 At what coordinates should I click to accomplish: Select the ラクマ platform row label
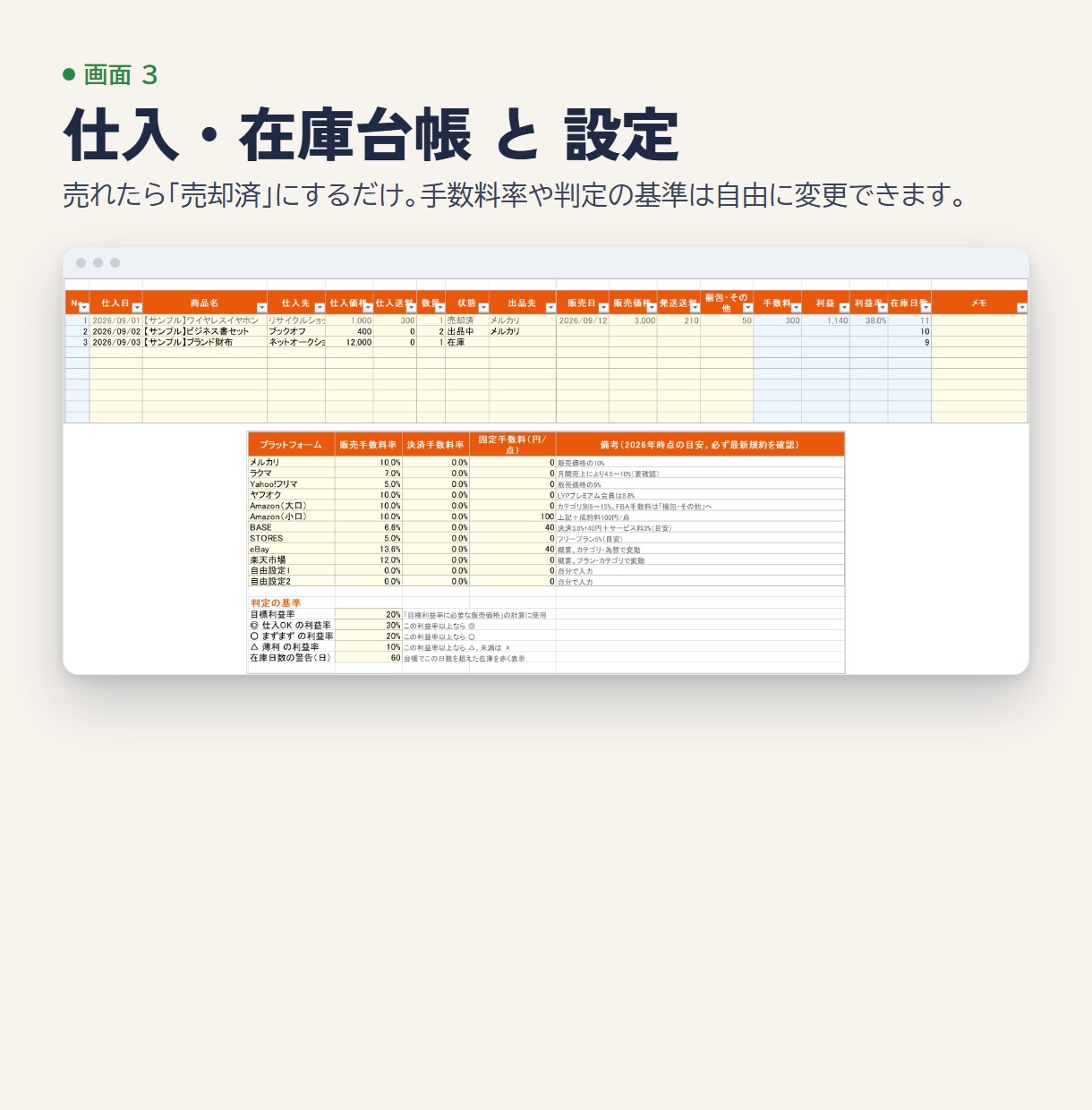tap(291, 474)
